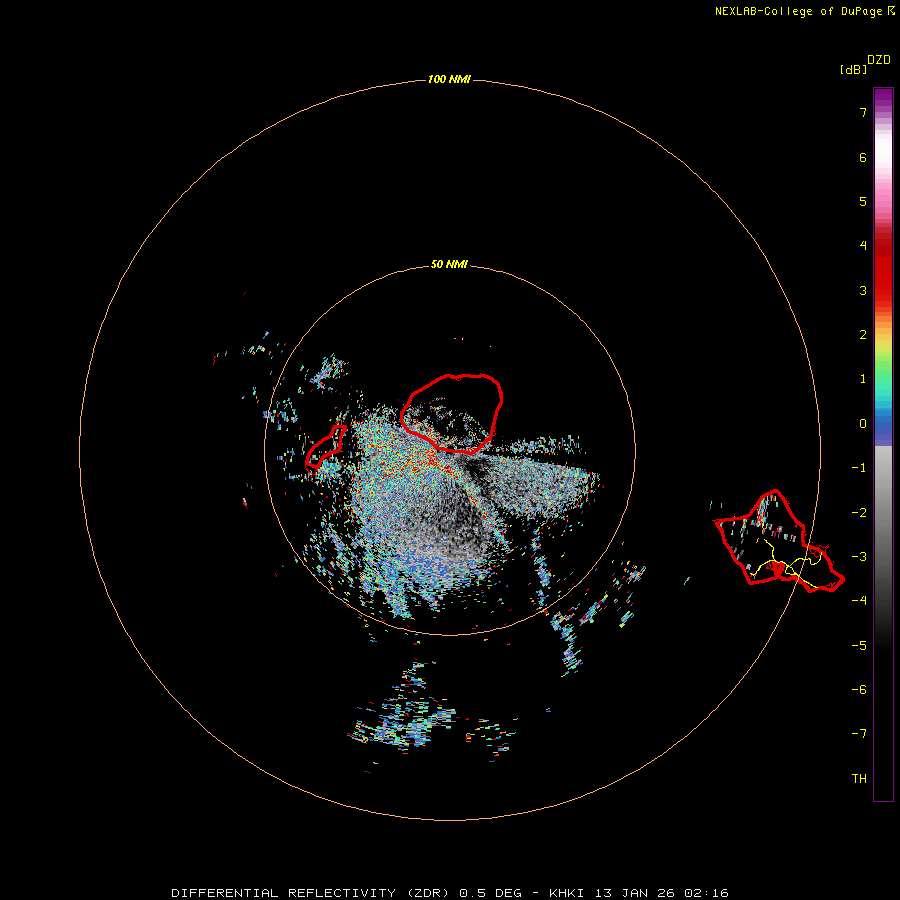Click the DZD legend title
The image size is (900, 900).
click(x=879, y=60)
